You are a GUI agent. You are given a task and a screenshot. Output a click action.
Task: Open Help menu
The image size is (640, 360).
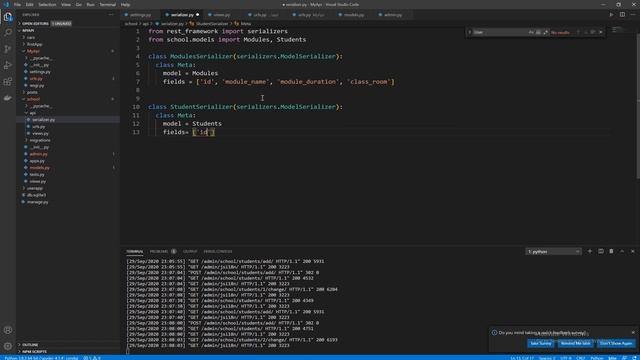[x=125, y=4]
